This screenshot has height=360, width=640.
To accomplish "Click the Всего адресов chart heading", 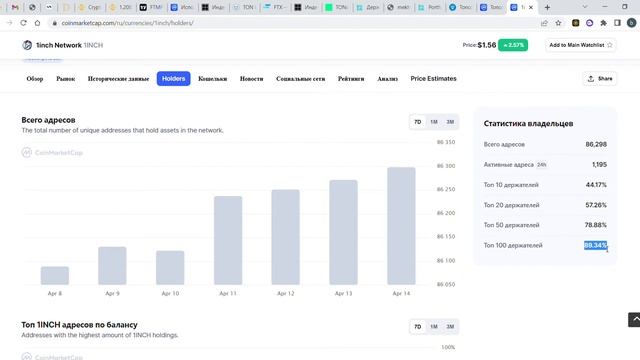I will click(48, 120).
